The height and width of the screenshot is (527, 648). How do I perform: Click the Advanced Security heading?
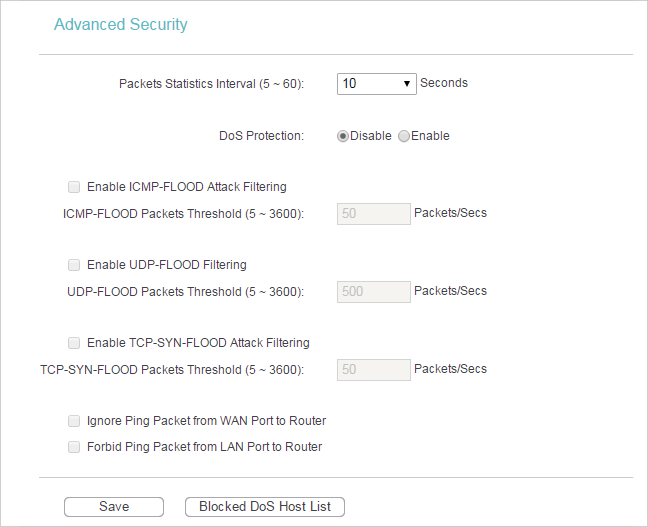click(121, 25)
